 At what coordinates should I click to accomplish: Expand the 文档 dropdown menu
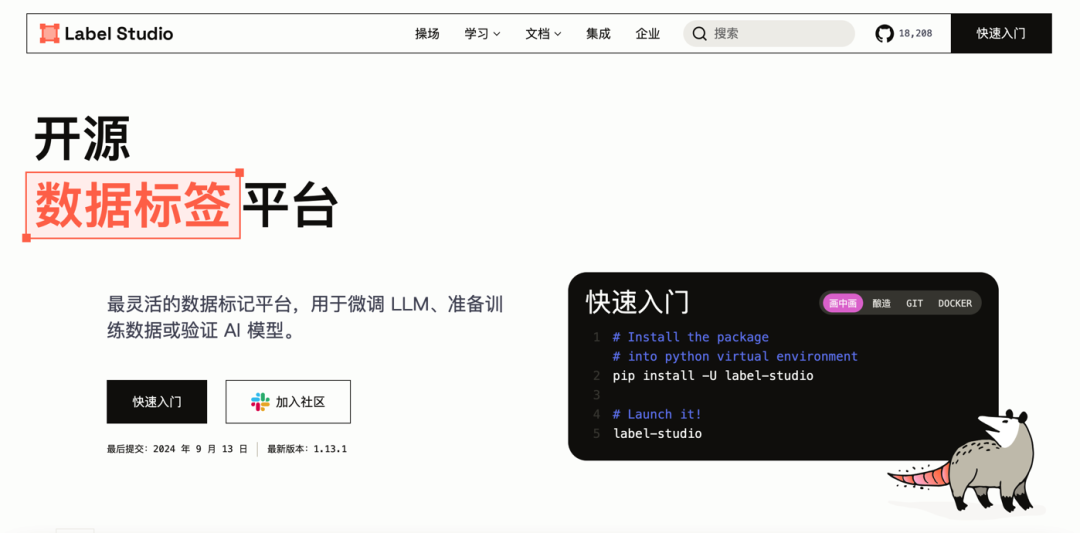(543, 33)
